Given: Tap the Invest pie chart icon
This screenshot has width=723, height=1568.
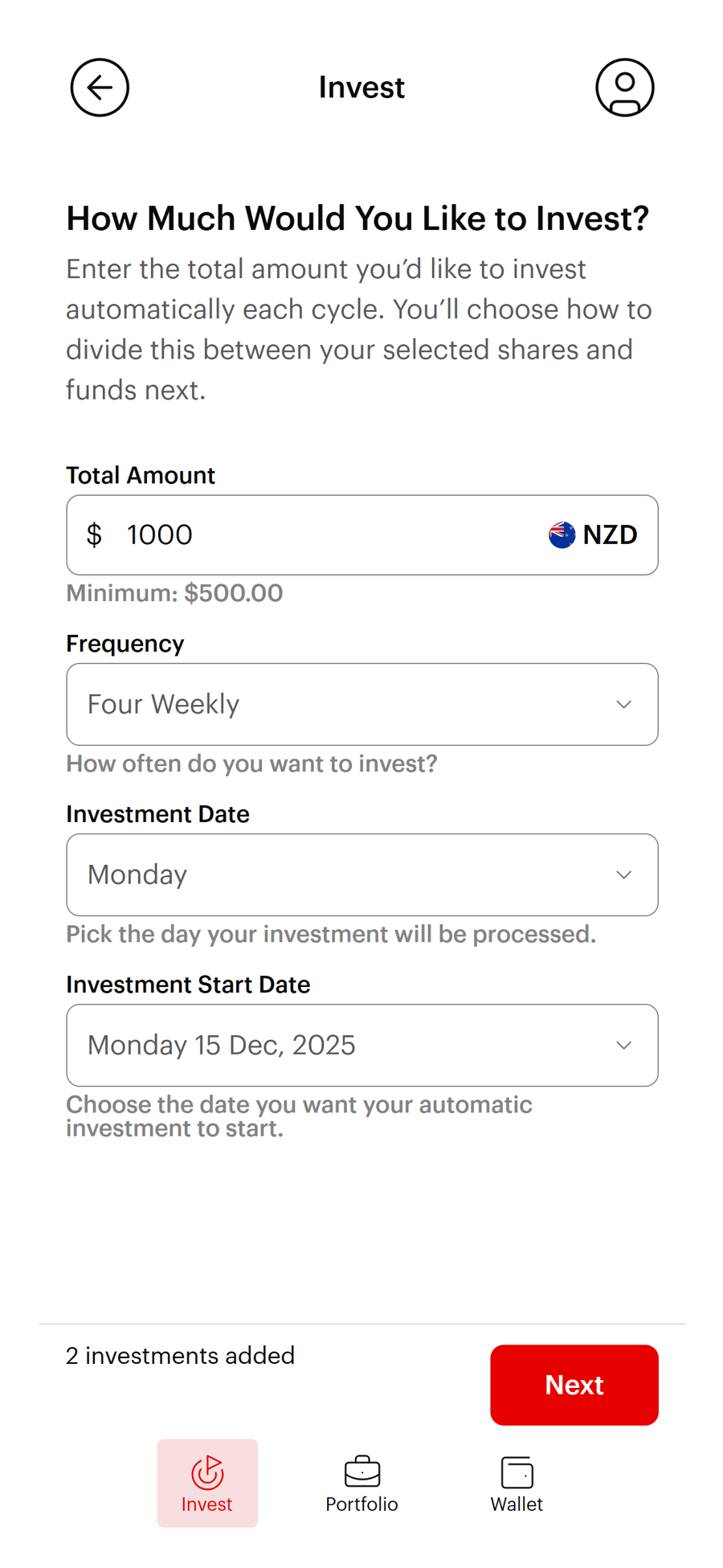Looking at the screenshot, I should (x=207, y=1472).
